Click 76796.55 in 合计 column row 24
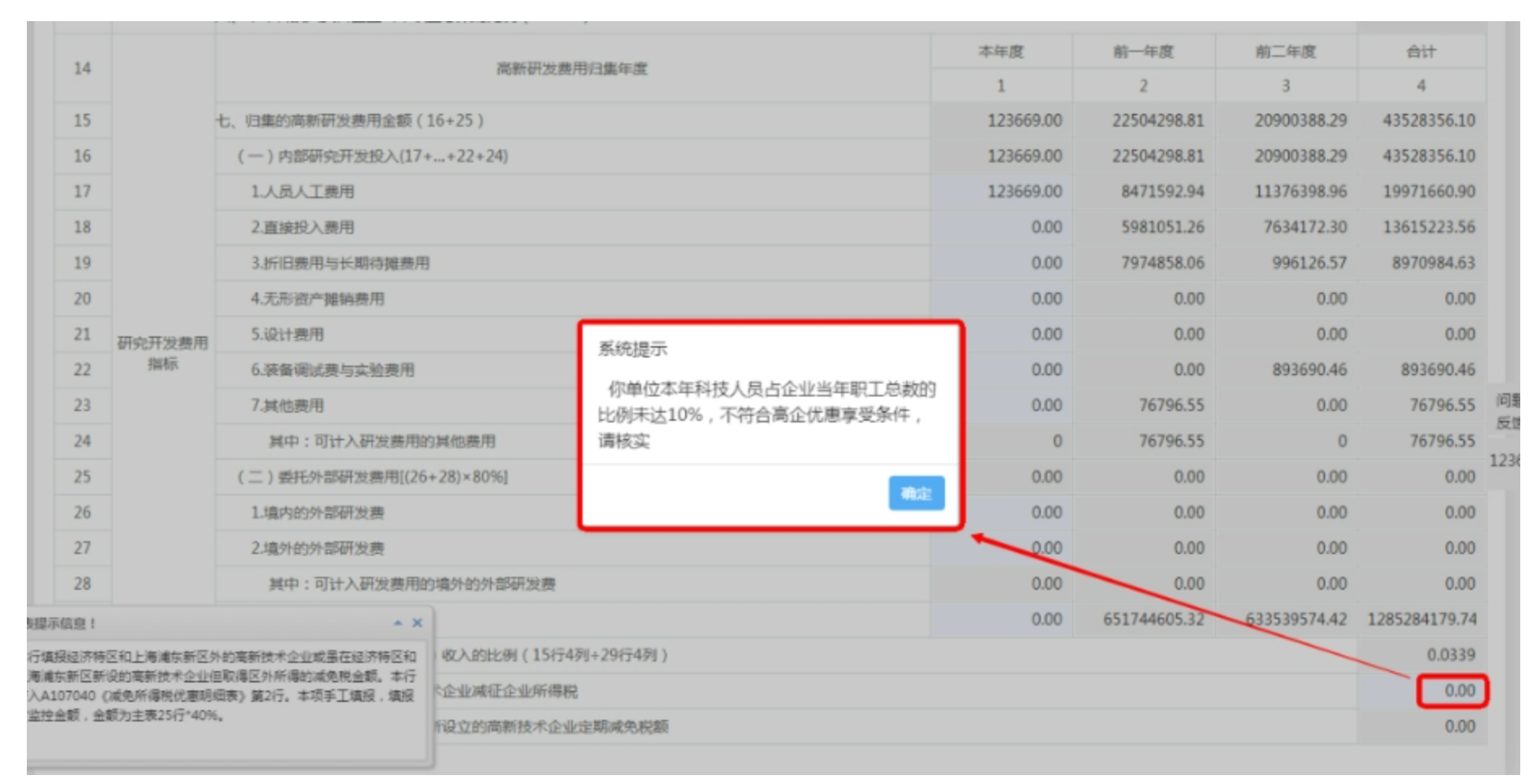 (1442, 441)
